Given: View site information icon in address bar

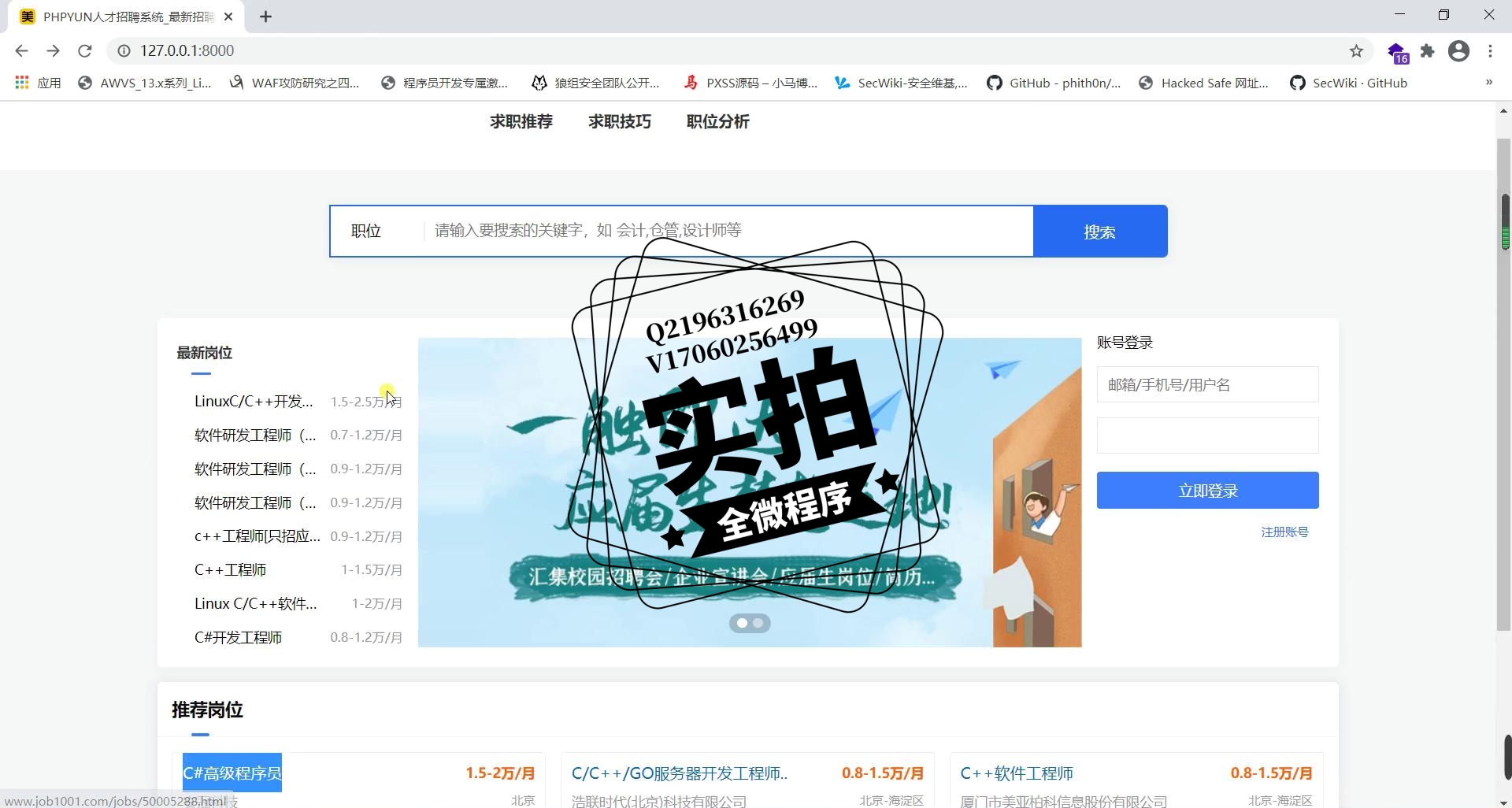Looking at the screenshot, I should pyautogui.click(x=124, y=51).
